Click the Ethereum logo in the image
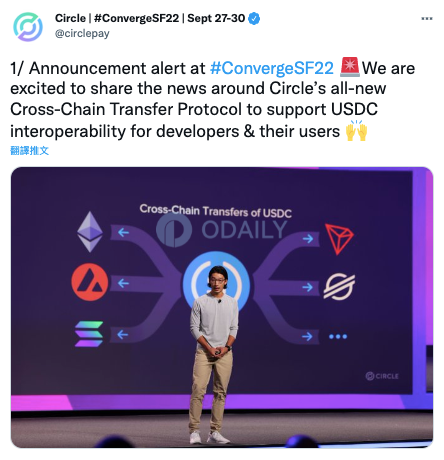Viewport: 444px width, 460px height. (x=90, y=232)
